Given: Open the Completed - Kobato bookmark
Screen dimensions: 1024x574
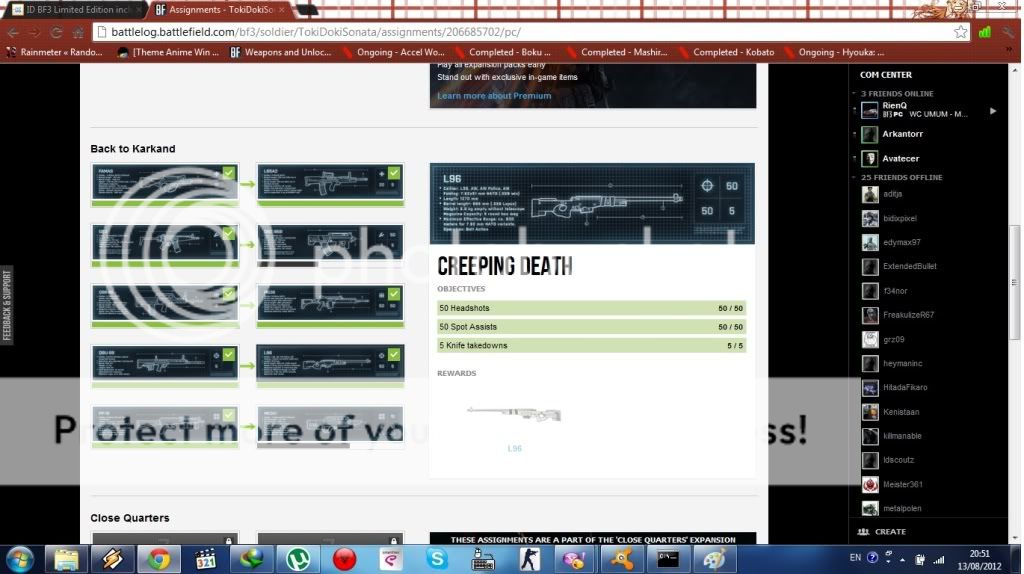Looking at the screenshot, I should (x=726, y=52).
